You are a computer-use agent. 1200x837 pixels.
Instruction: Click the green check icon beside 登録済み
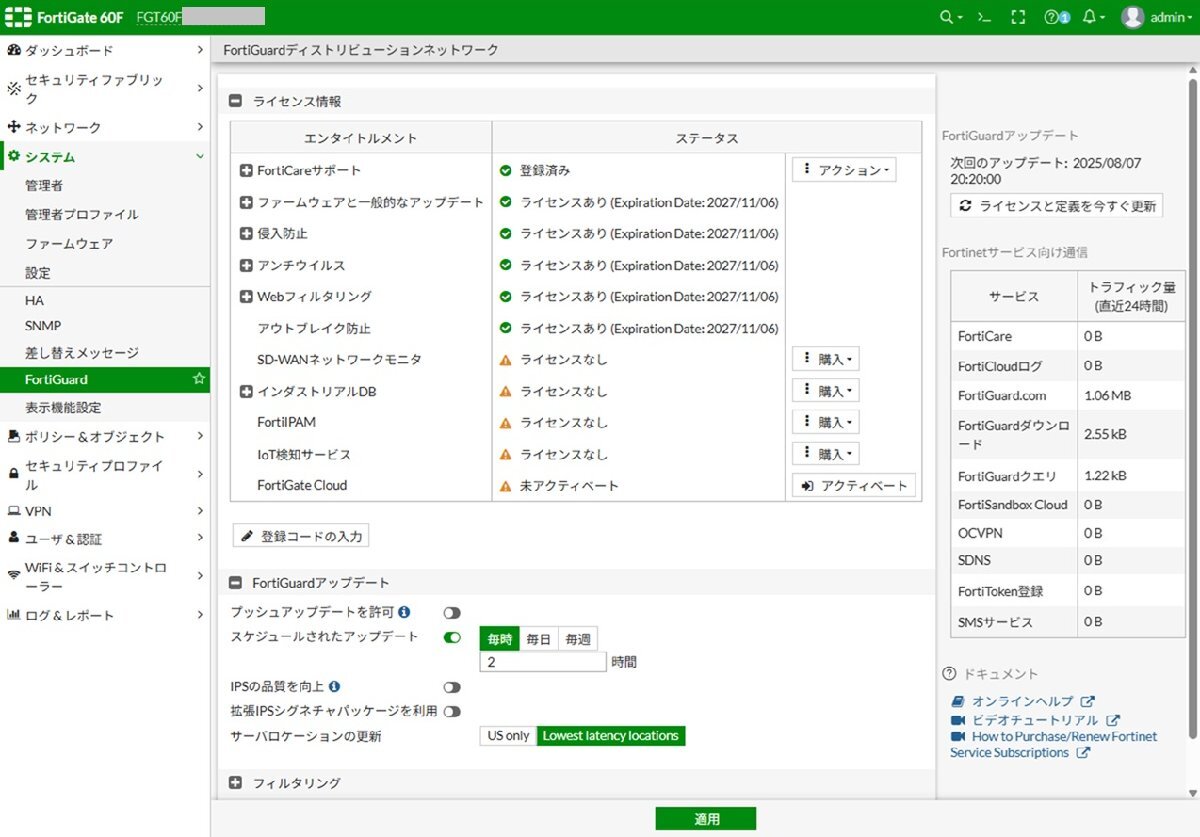click(x=506, y=171)
